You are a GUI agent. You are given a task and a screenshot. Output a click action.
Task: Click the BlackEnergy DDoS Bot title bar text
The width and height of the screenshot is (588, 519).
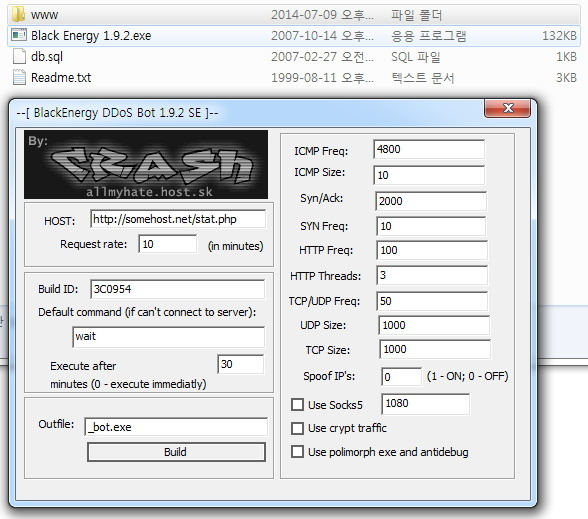117,112
